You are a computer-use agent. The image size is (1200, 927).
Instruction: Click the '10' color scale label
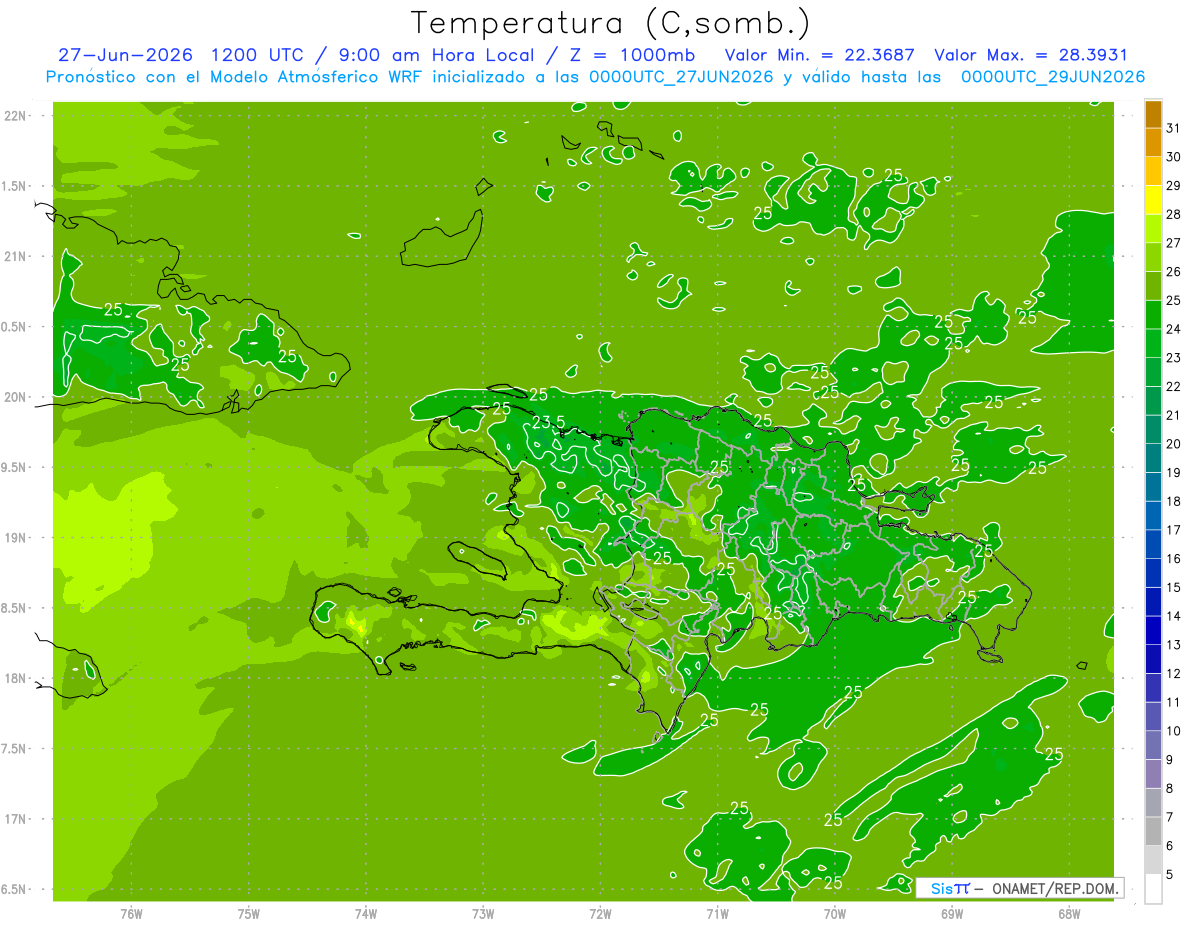pos(1174,731)
